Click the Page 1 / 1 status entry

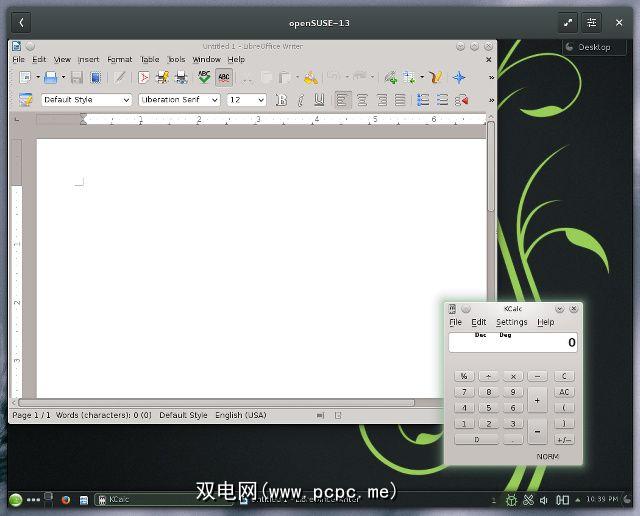[x=31, y=415]
